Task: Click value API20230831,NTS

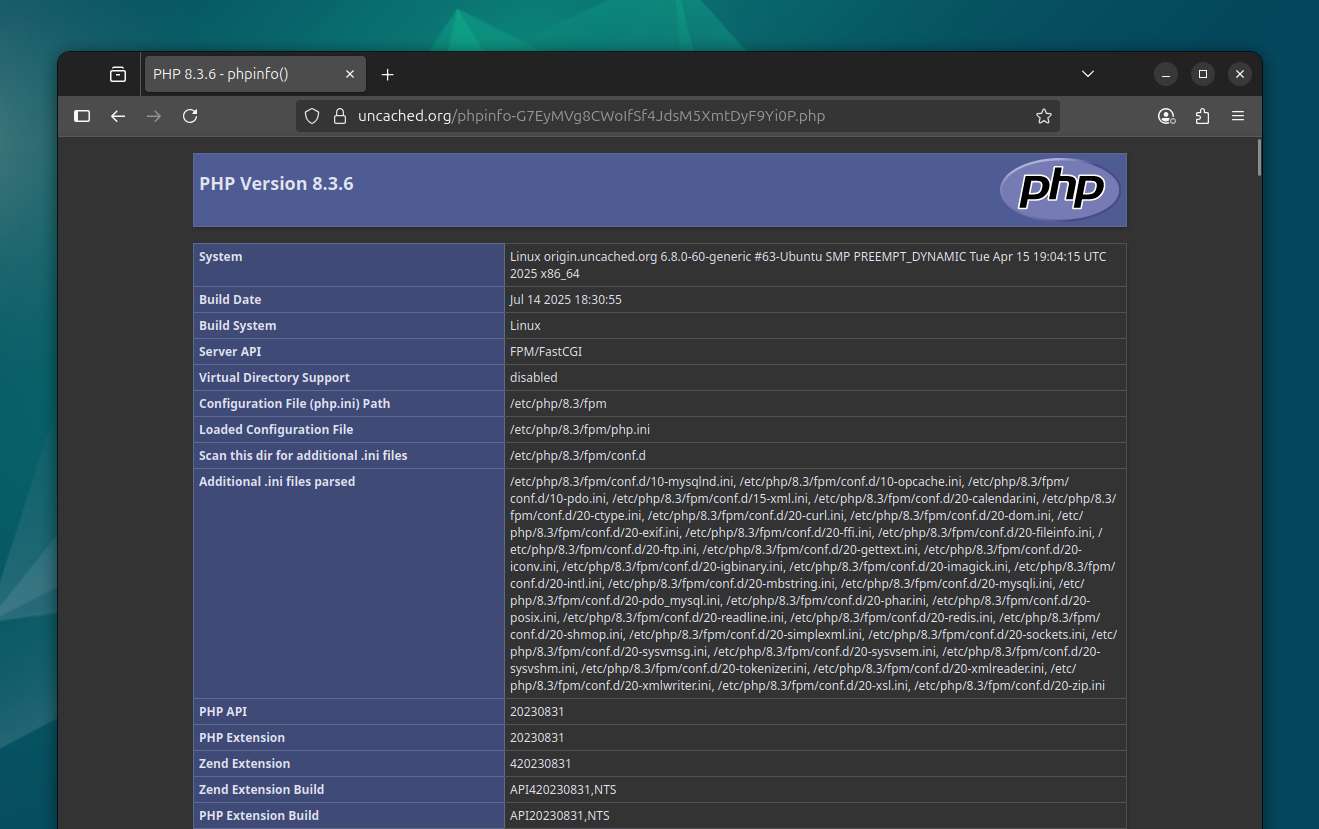Action: [560, 816]
